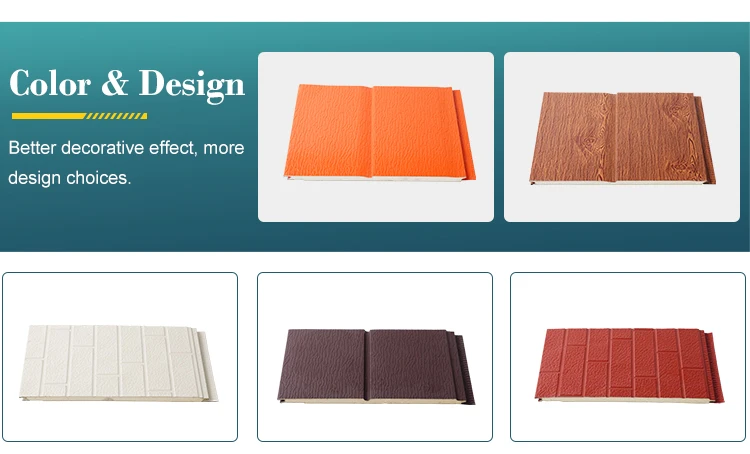750x454 pixels.
Task: Click the word "Design" in the heading
Action: coord(192,86)
